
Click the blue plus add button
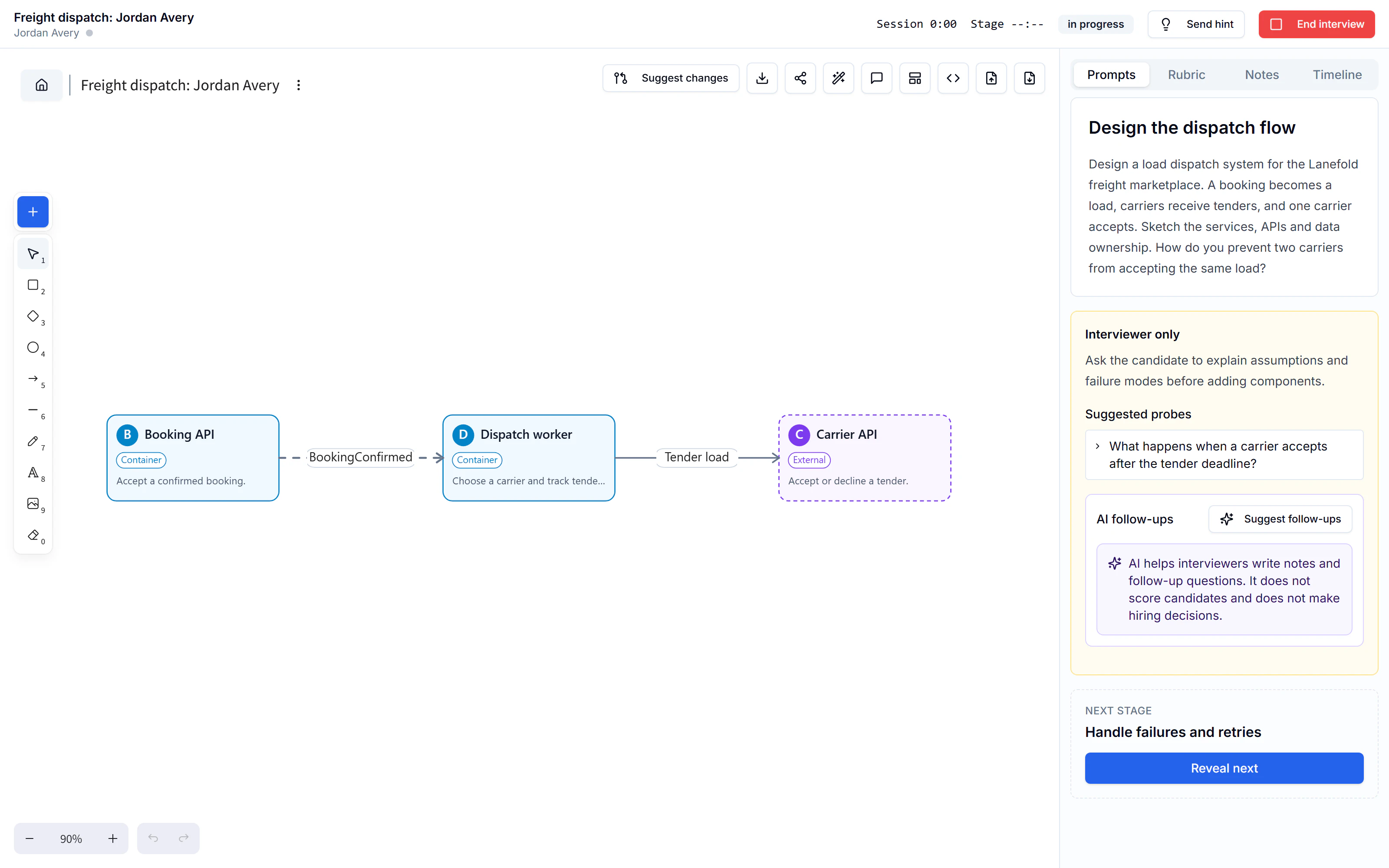coord(33,212)
